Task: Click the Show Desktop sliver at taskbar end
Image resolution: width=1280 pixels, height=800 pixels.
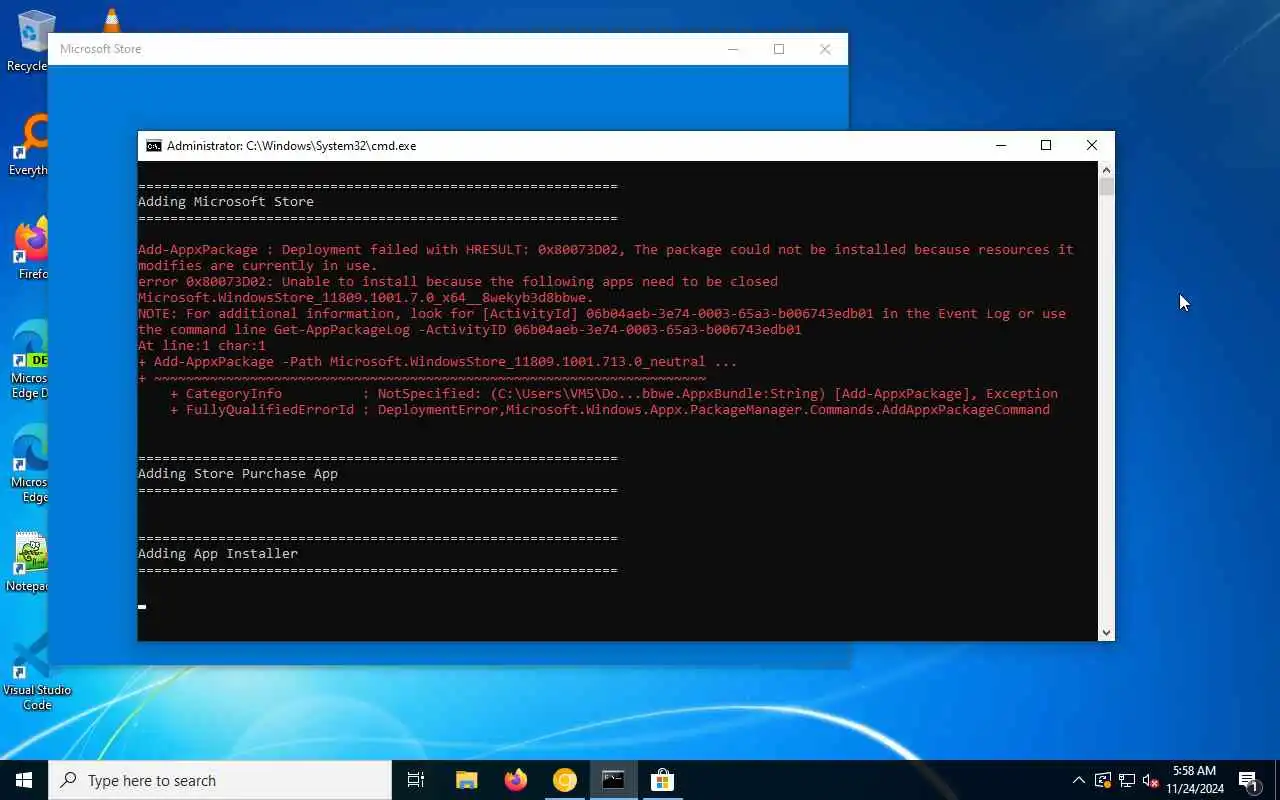Action: coord(1277,780)
